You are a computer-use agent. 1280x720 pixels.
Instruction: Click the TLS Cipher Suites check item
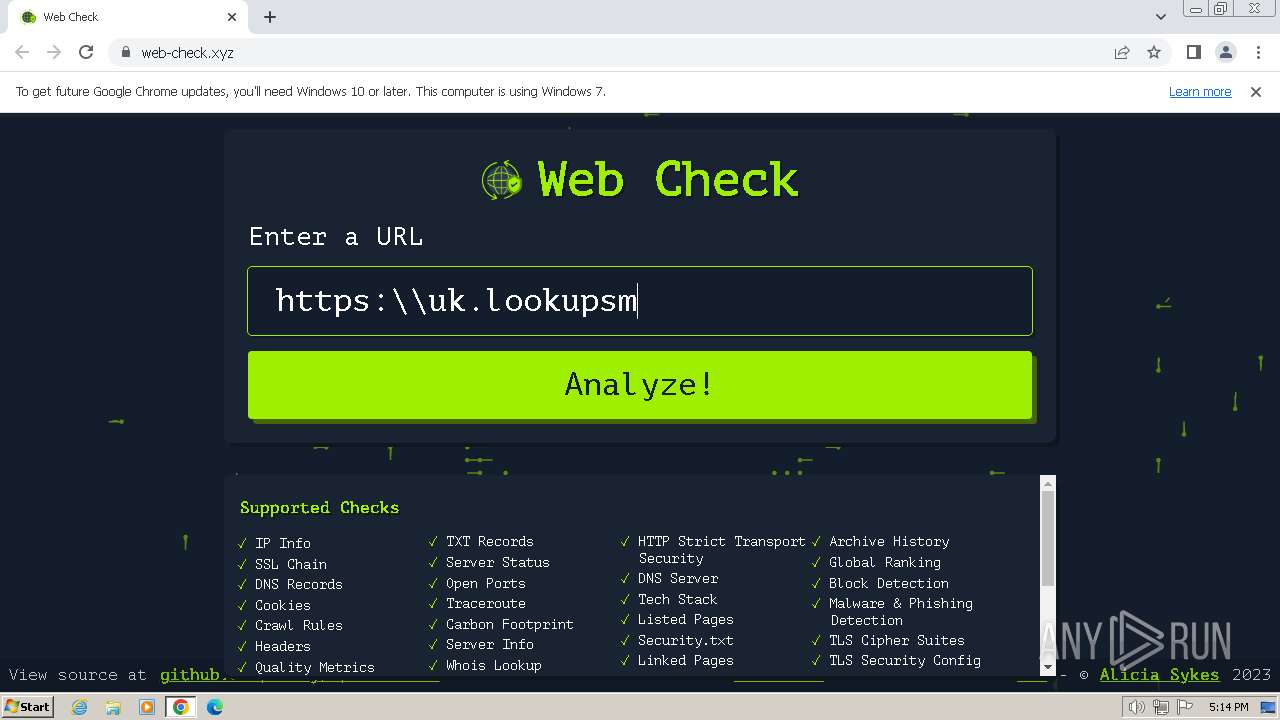[896, 640]
